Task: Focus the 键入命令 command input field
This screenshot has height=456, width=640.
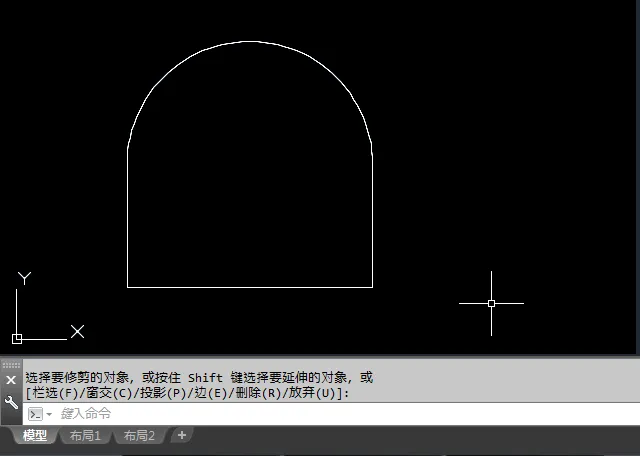Action: point(300,414)
